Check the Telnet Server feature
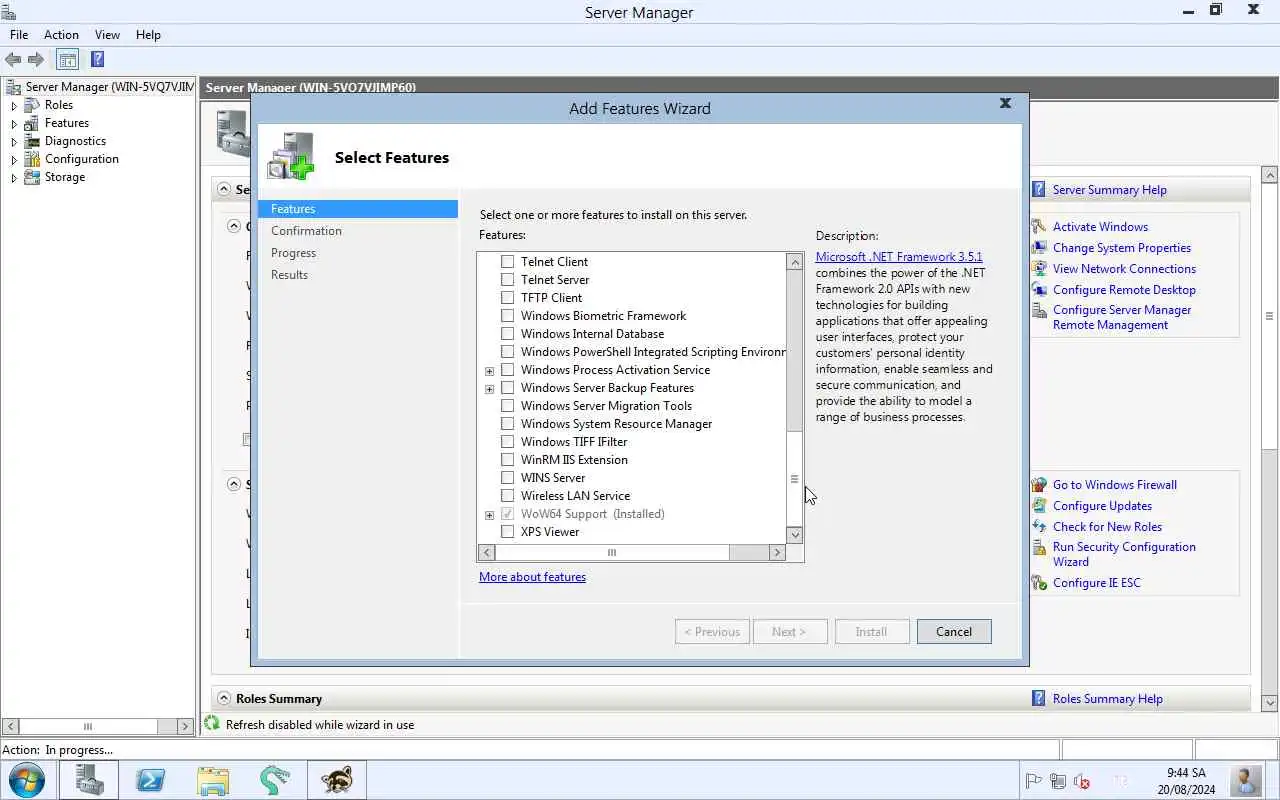Viewport: 1280px width, 800px height. pos(507,280)
